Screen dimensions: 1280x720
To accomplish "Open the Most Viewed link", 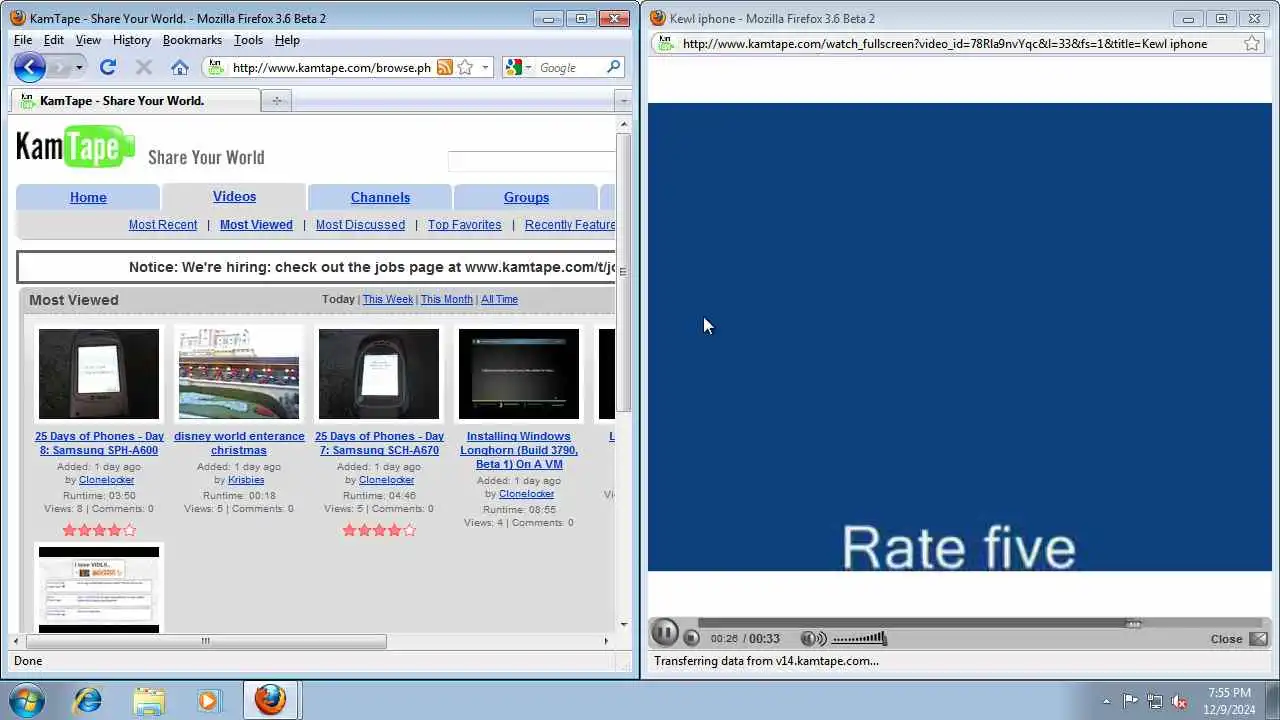I will 256,224.
